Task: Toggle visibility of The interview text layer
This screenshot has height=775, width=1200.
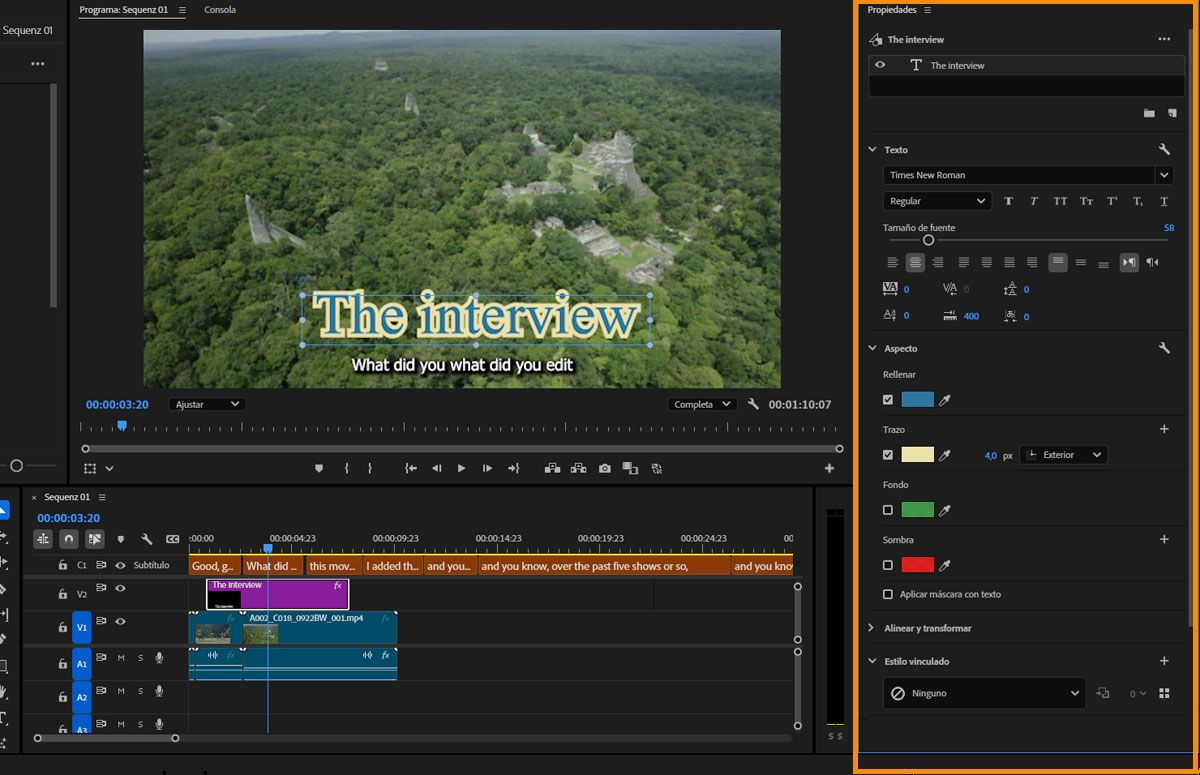Action: pos(880,65)
